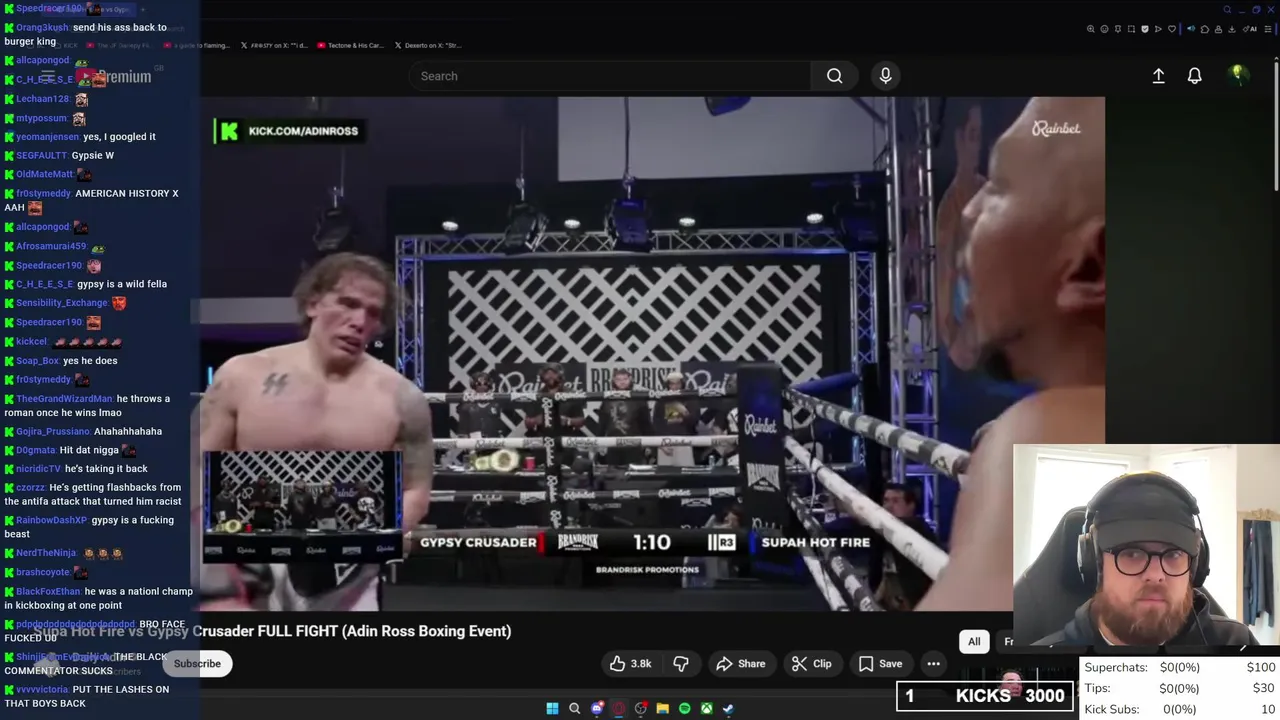
Task: Select the All filter chip
Action: [974, 641]
